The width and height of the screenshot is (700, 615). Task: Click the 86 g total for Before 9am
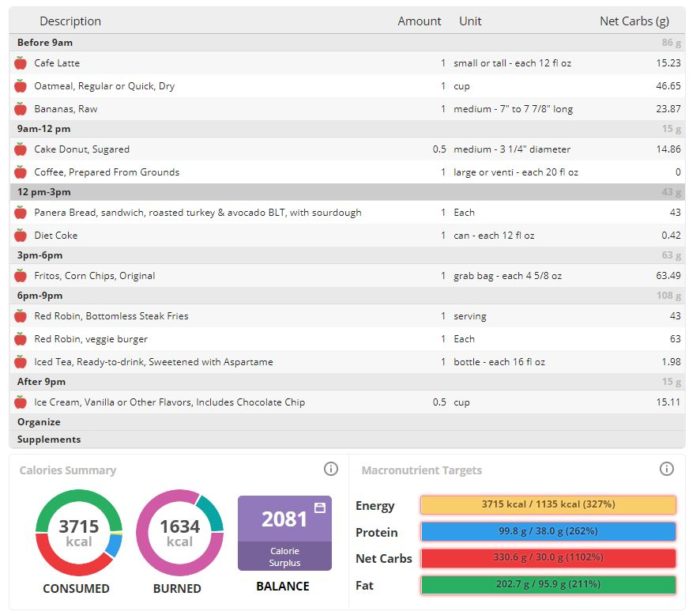point(671,42)
